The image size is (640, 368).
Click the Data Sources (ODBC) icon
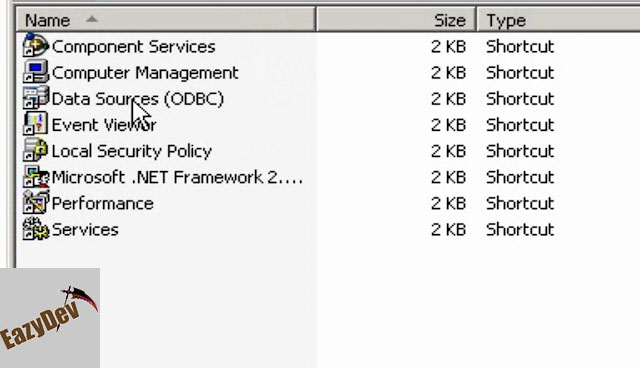pyautogui.click(x=36, y=98)
